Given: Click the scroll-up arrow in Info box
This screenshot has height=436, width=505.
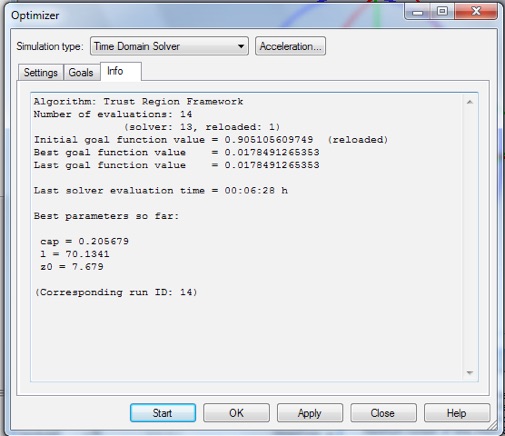Looking at the screenshot, I should pos(470,102).
